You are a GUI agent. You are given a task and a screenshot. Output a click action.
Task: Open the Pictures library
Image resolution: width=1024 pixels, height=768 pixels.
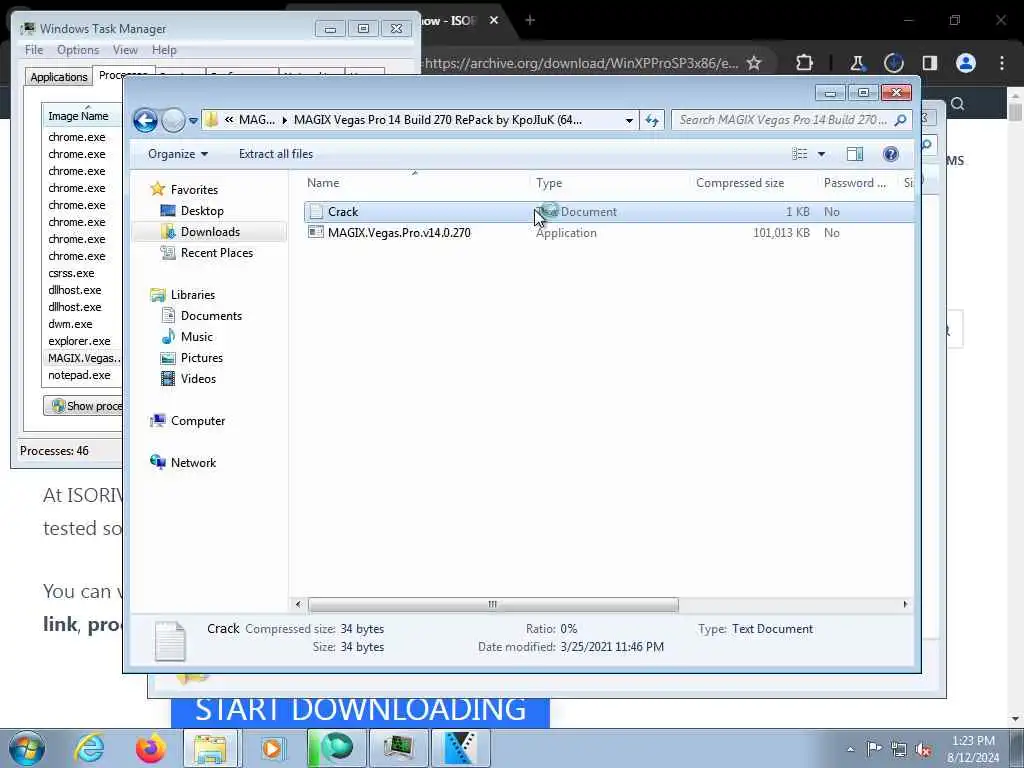[201, 358]
